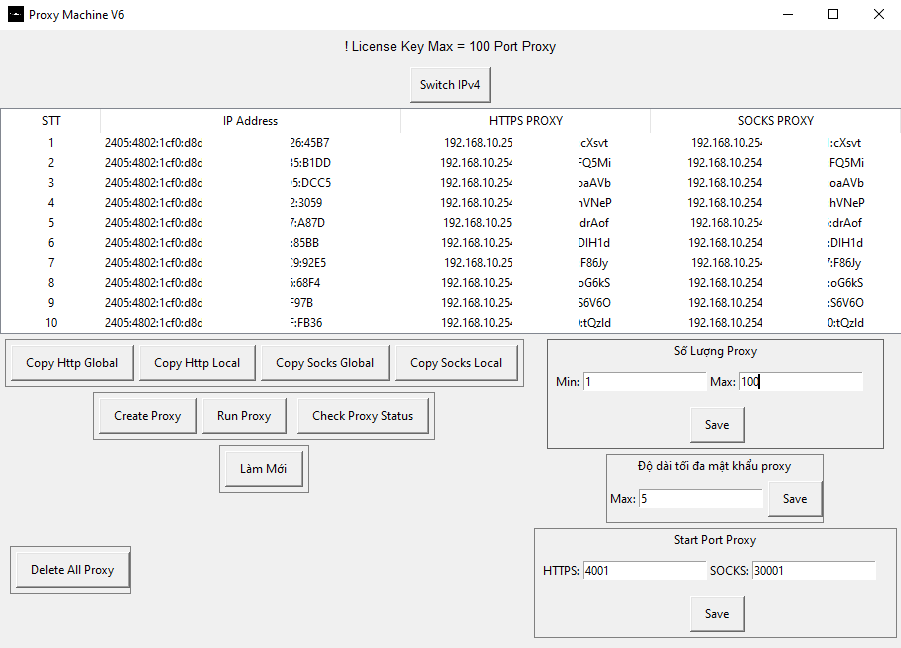Click STT number 10 cell
Viewport: 901px width, 648px height.
[x=51, y=323]
